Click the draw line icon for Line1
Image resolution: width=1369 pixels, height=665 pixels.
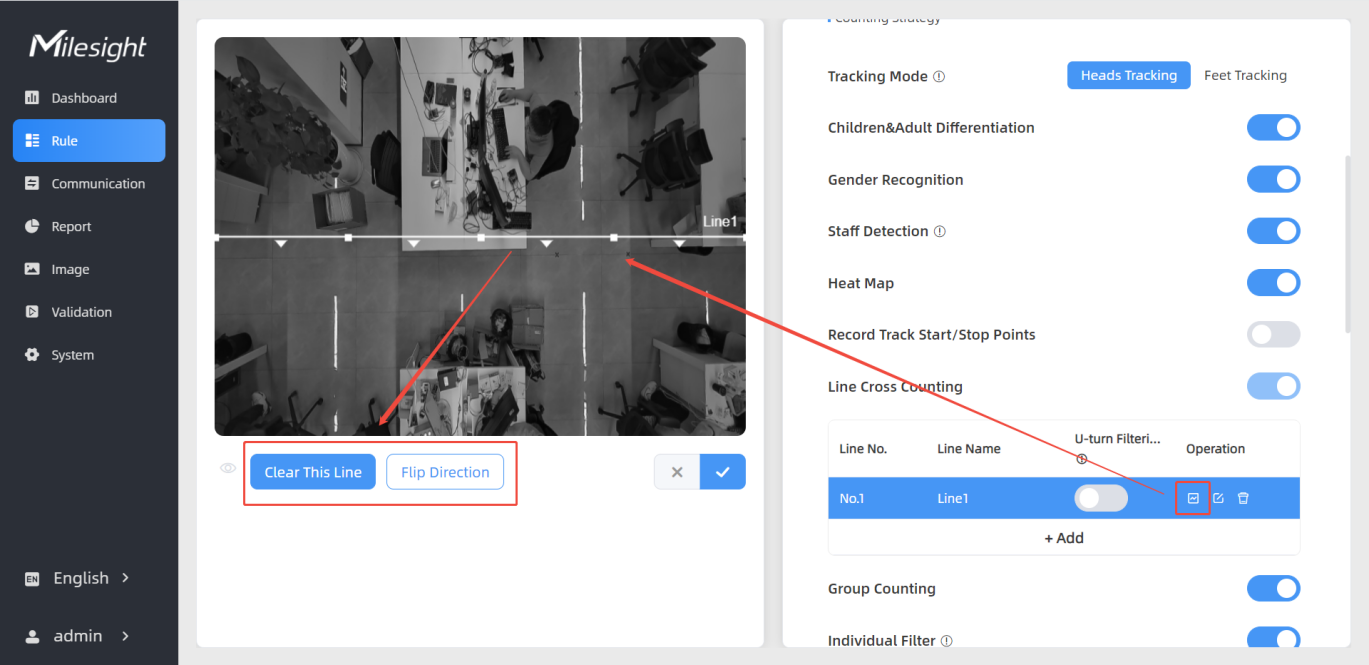point(1193,498)
